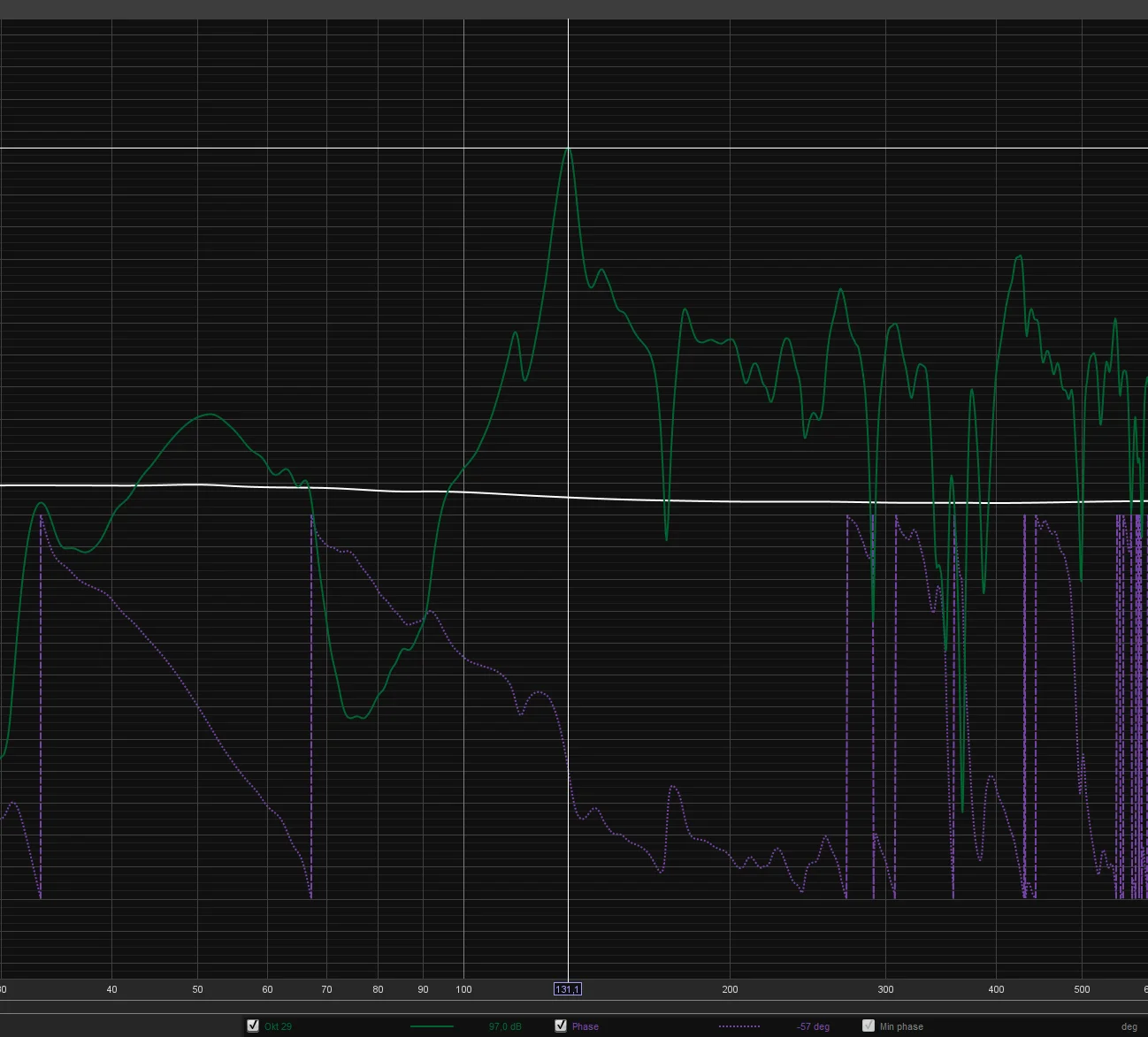
Task: Select the Phase legend label
Action: coord(585,1026)
